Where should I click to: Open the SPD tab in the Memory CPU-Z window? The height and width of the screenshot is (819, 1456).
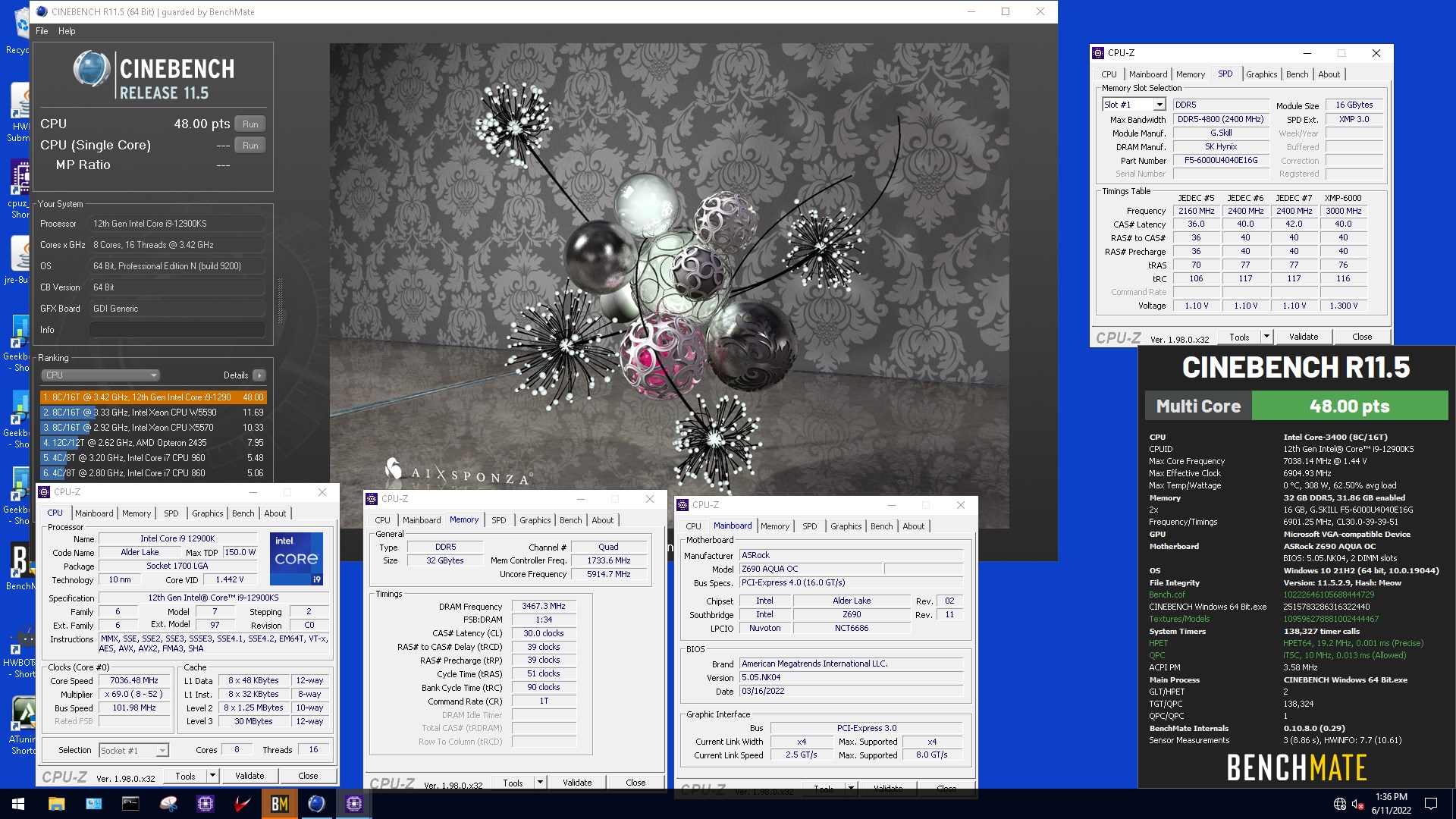coord(498,520)
